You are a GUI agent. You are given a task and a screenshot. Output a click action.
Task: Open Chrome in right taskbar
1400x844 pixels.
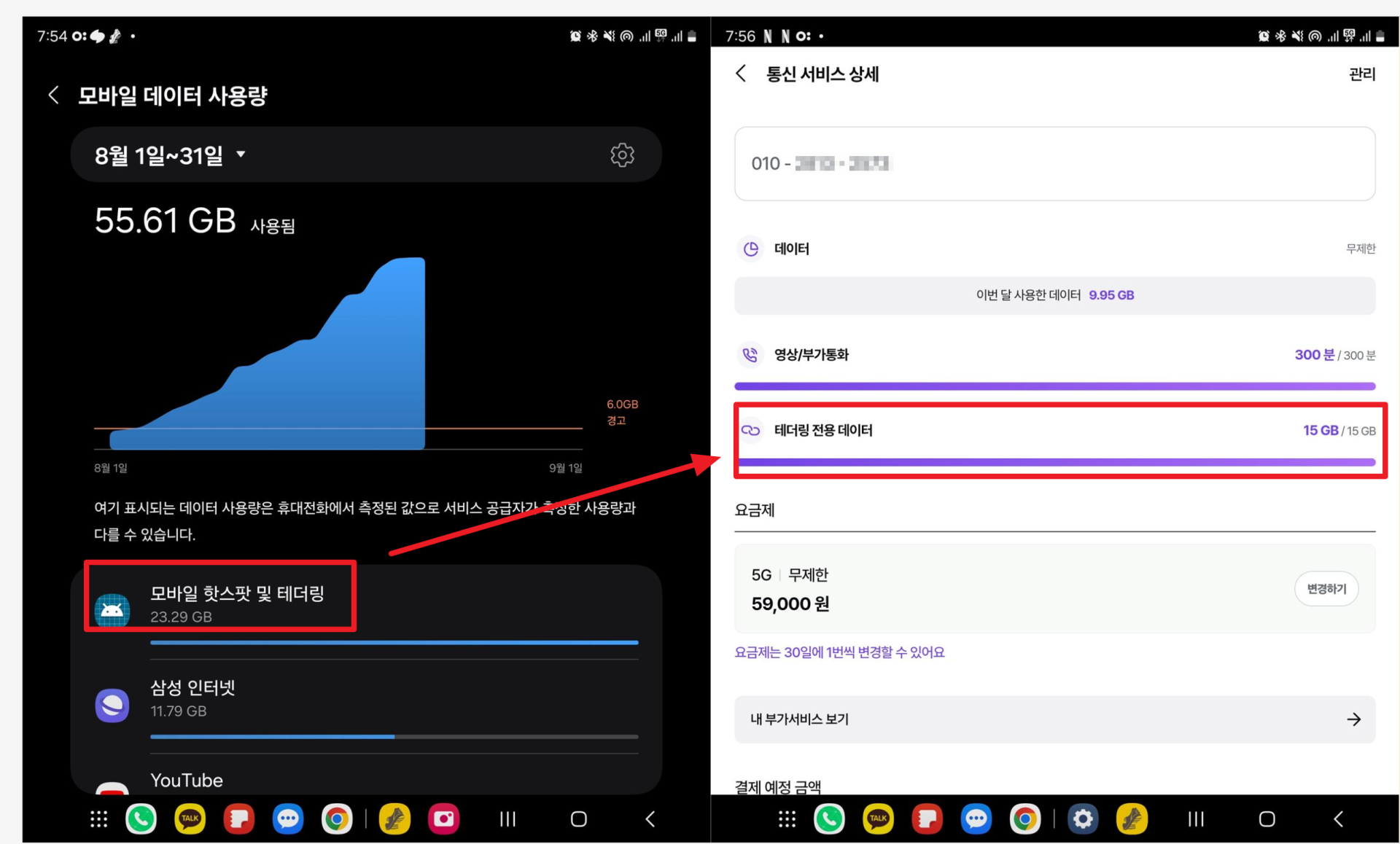pos(1024,819)
